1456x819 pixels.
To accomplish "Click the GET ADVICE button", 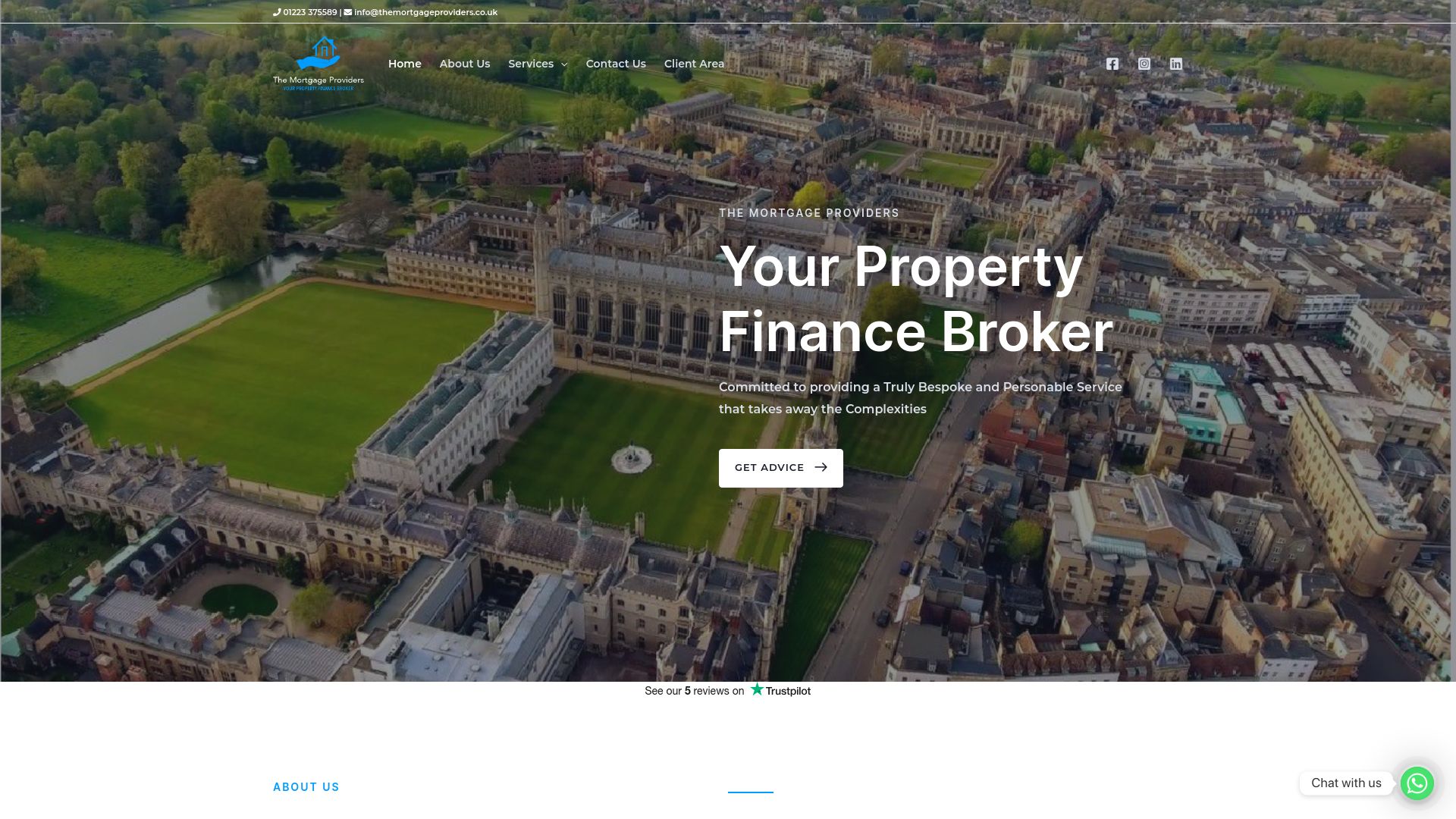I will tap(781, 468).
